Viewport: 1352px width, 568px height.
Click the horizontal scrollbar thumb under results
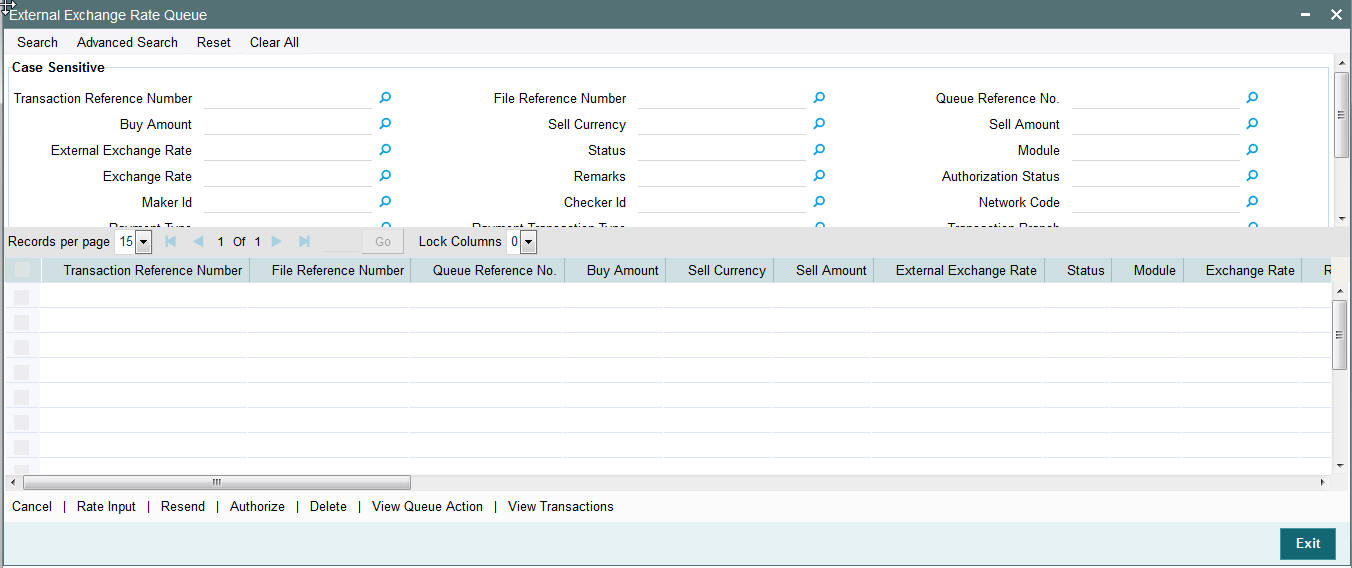pos(215,482)
